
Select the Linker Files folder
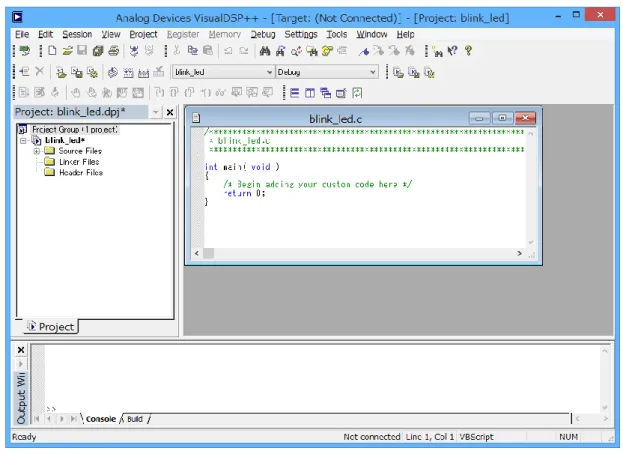72,162
